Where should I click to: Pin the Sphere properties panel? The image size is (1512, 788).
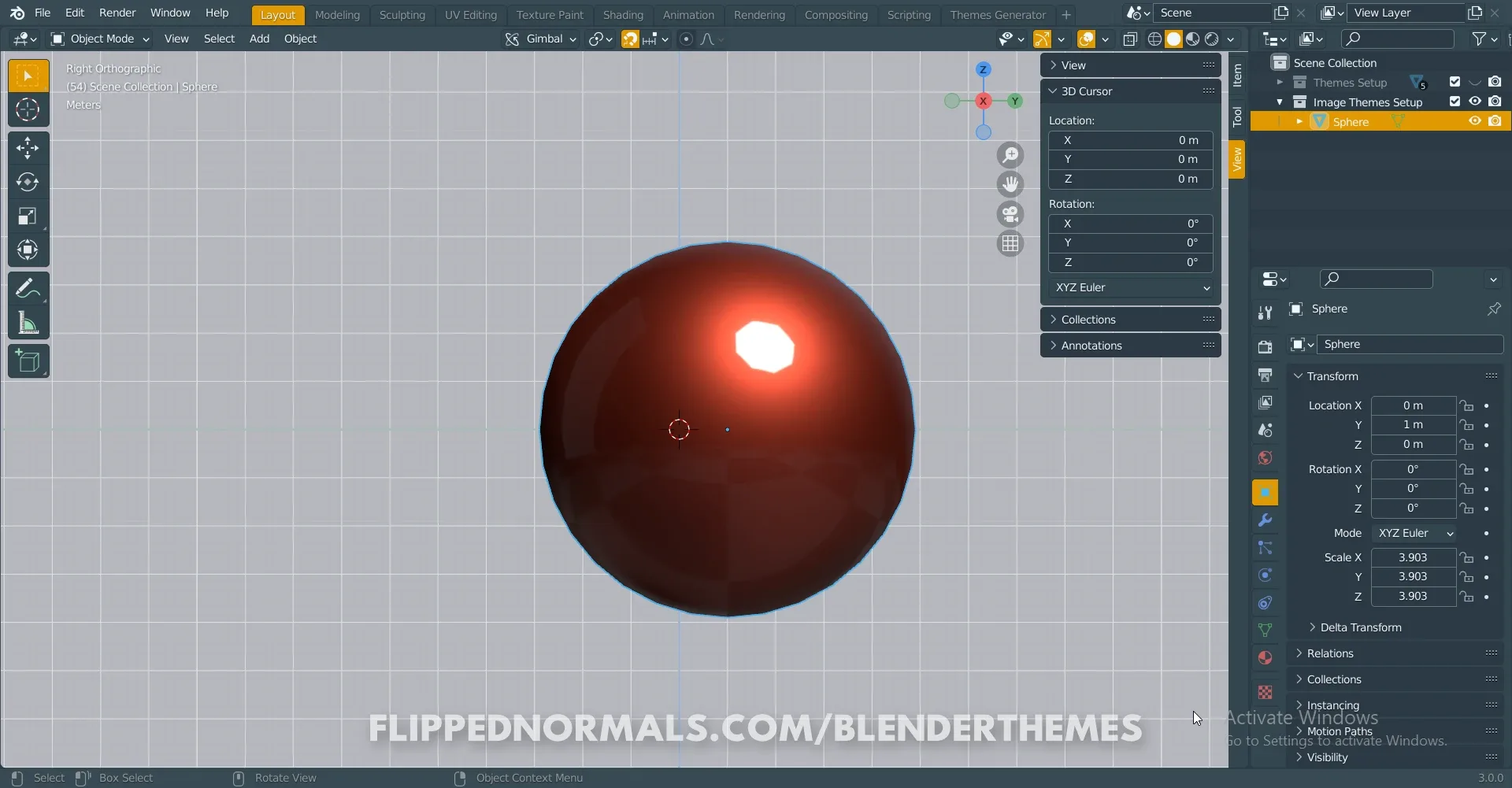click(1494, 309)
